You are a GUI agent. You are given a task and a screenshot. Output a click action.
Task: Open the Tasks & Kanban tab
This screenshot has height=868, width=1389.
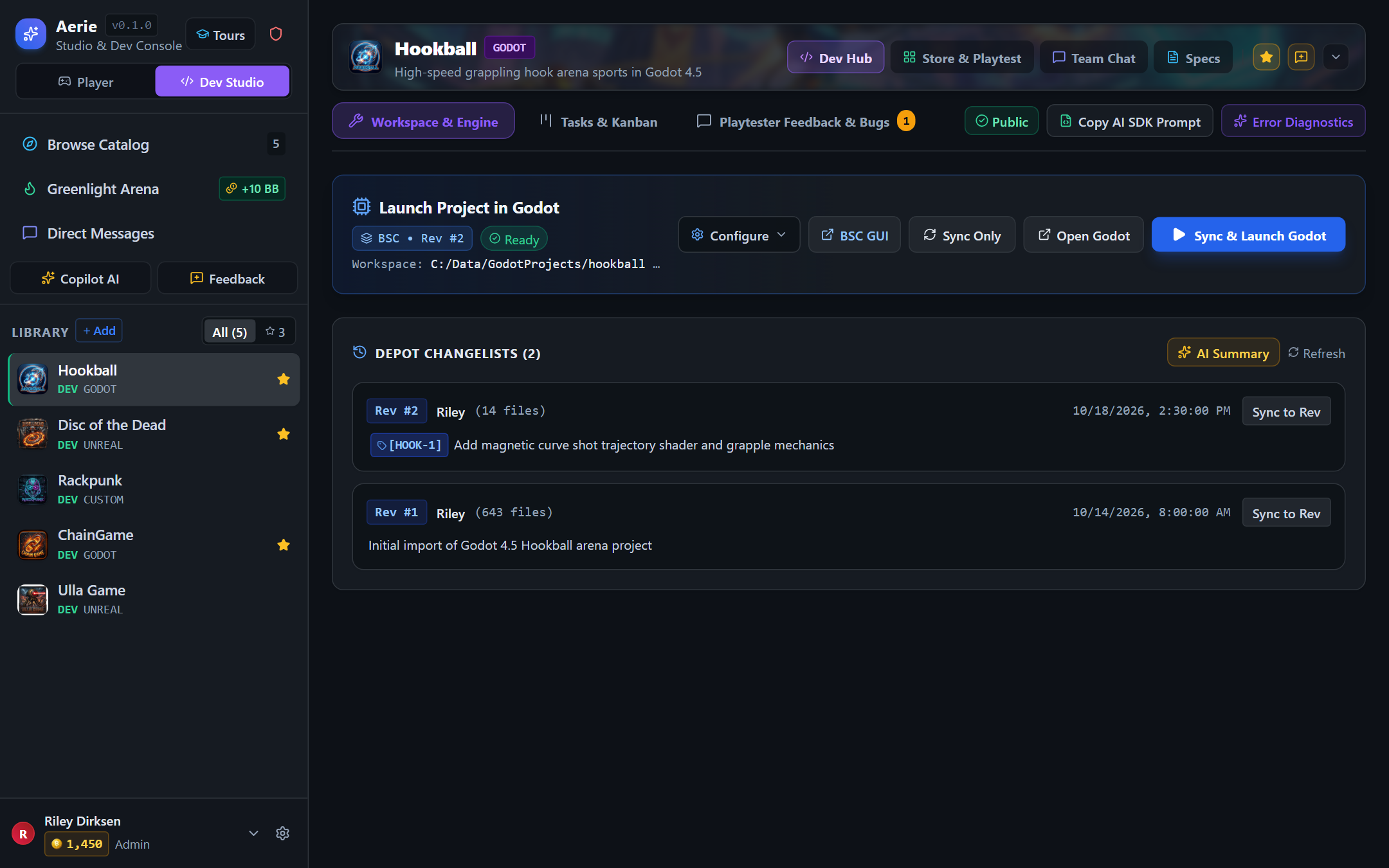pyautogui.click(x=598, y=122)
